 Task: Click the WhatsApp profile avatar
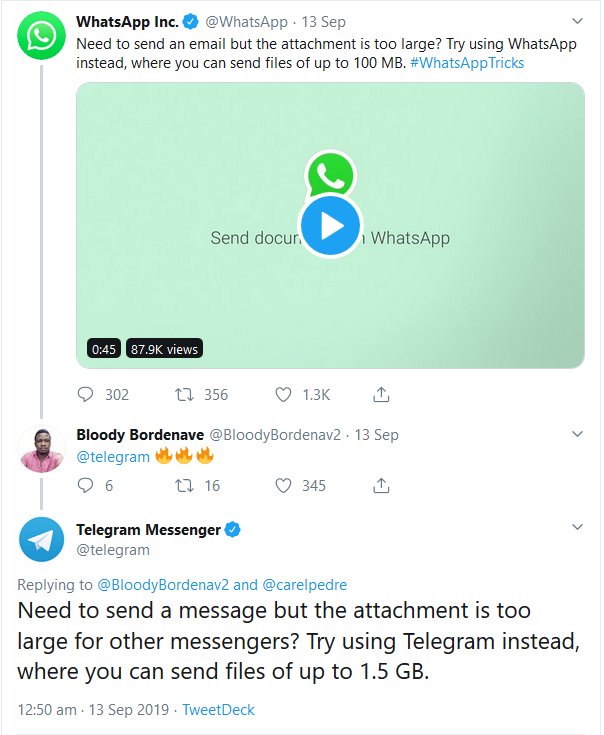tap(41, 38)
